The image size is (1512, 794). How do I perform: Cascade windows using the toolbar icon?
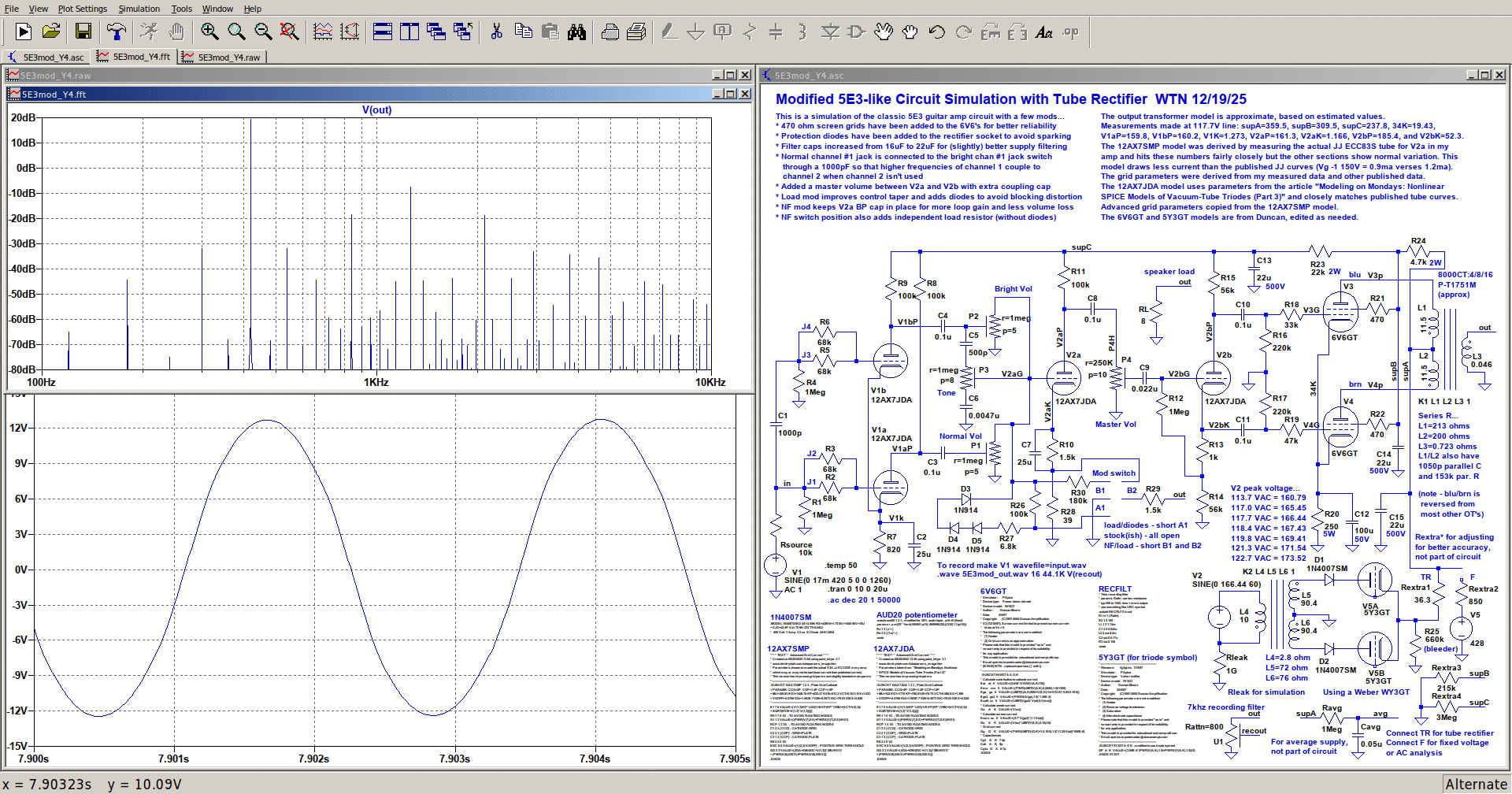point(436,32)
